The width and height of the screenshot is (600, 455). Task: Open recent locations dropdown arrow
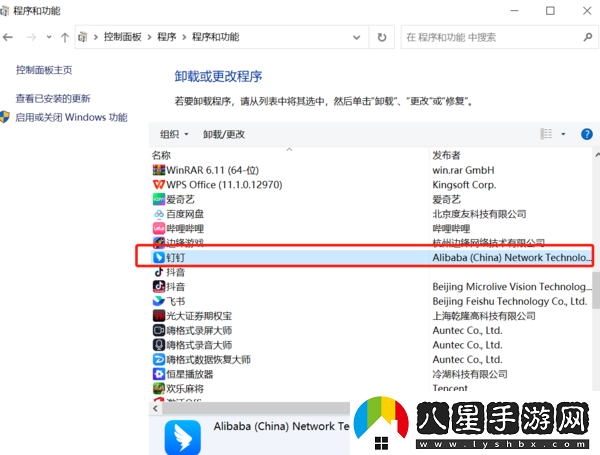tap(49, 37)
